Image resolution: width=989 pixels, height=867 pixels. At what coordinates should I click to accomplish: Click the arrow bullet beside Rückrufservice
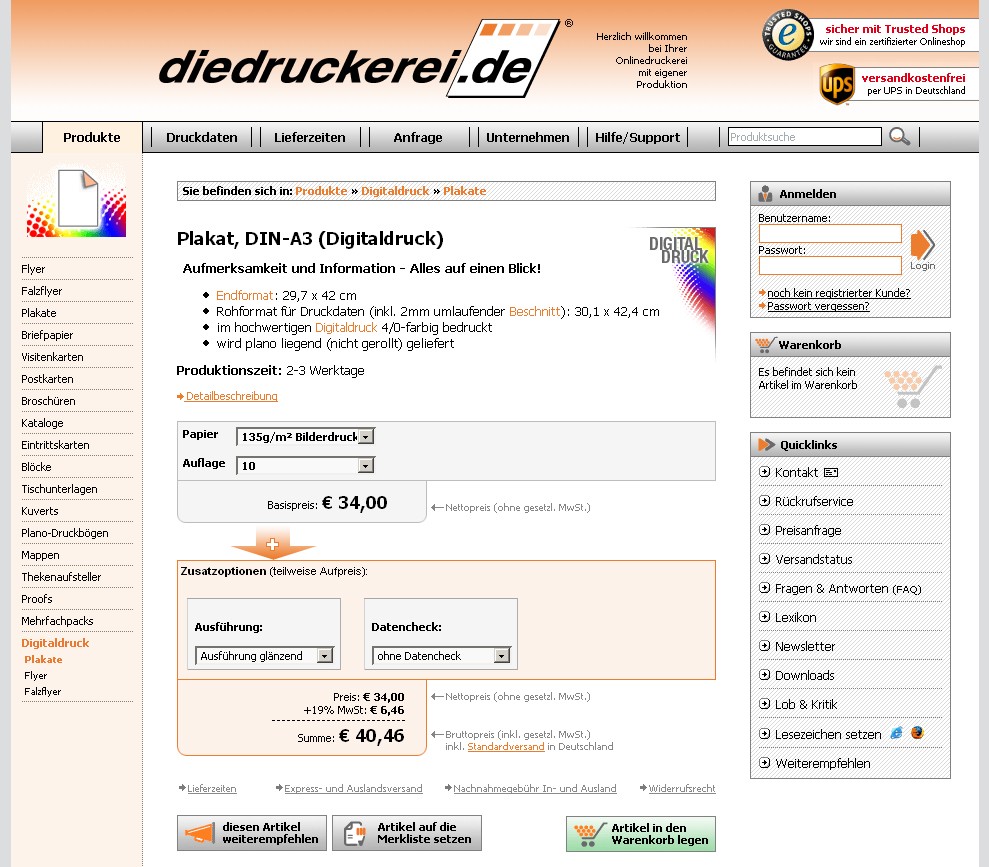coord(764,501)
